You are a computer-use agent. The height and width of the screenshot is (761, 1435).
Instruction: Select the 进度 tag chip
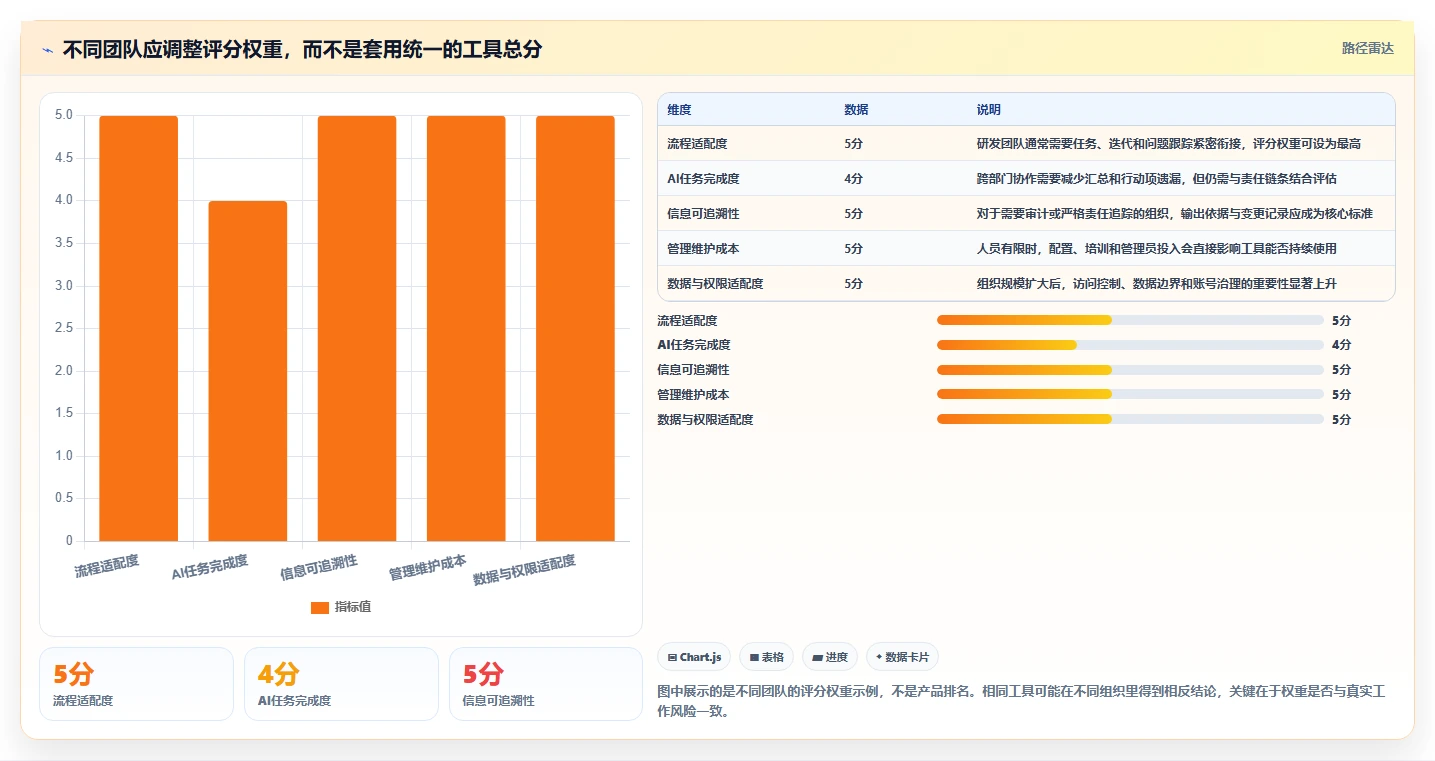[830, 657]
